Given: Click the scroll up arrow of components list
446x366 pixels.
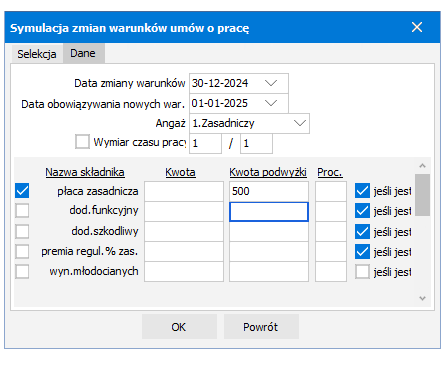Looking at the screenshot, I should click(x=422, y=166).
